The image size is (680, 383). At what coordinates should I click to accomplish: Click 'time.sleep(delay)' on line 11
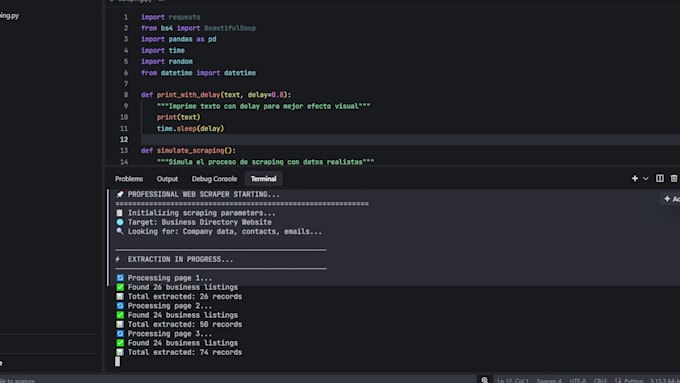point(190,128)
